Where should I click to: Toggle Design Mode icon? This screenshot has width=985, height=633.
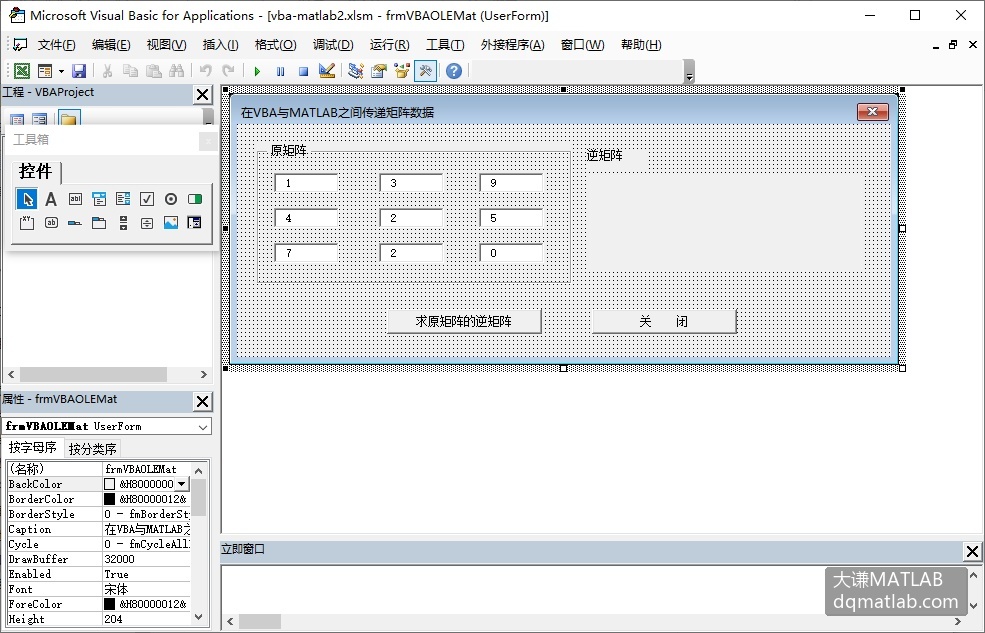pos(327,71)
